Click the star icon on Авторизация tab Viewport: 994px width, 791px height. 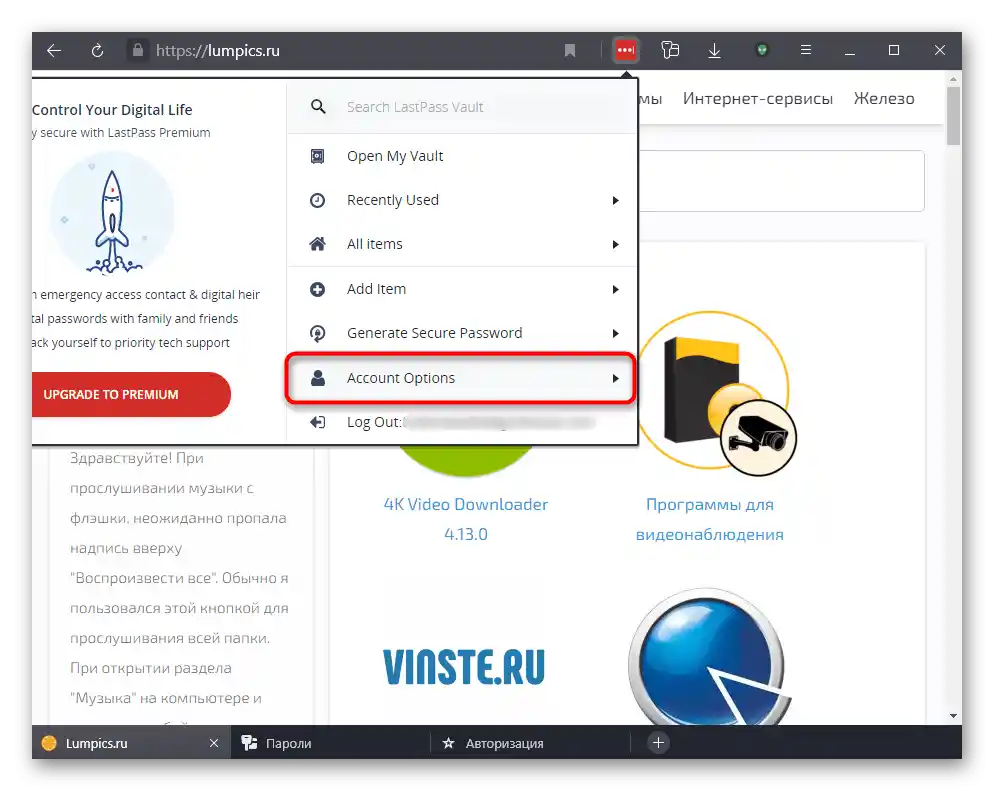point(448,743)
